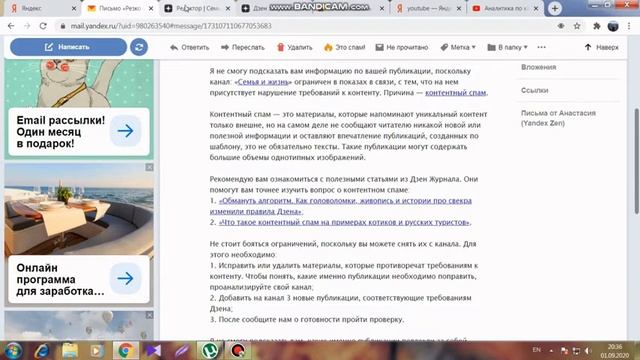Switch to the youtube Яндекс search tab
Viewport: 640px width, 360px height.
[428, 8]
